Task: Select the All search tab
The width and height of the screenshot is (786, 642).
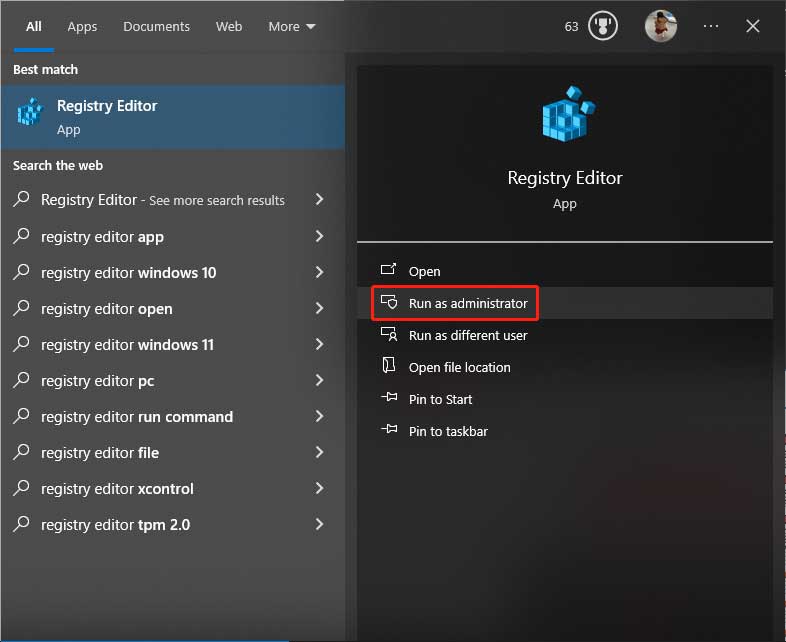Action: 34,27
